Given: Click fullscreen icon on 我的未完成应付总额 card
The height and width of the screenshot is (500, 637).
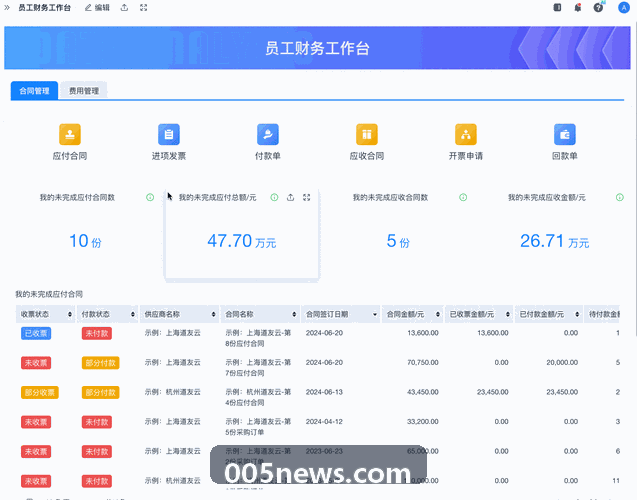Looking at the screenshot, I should [x=307, y=197].
